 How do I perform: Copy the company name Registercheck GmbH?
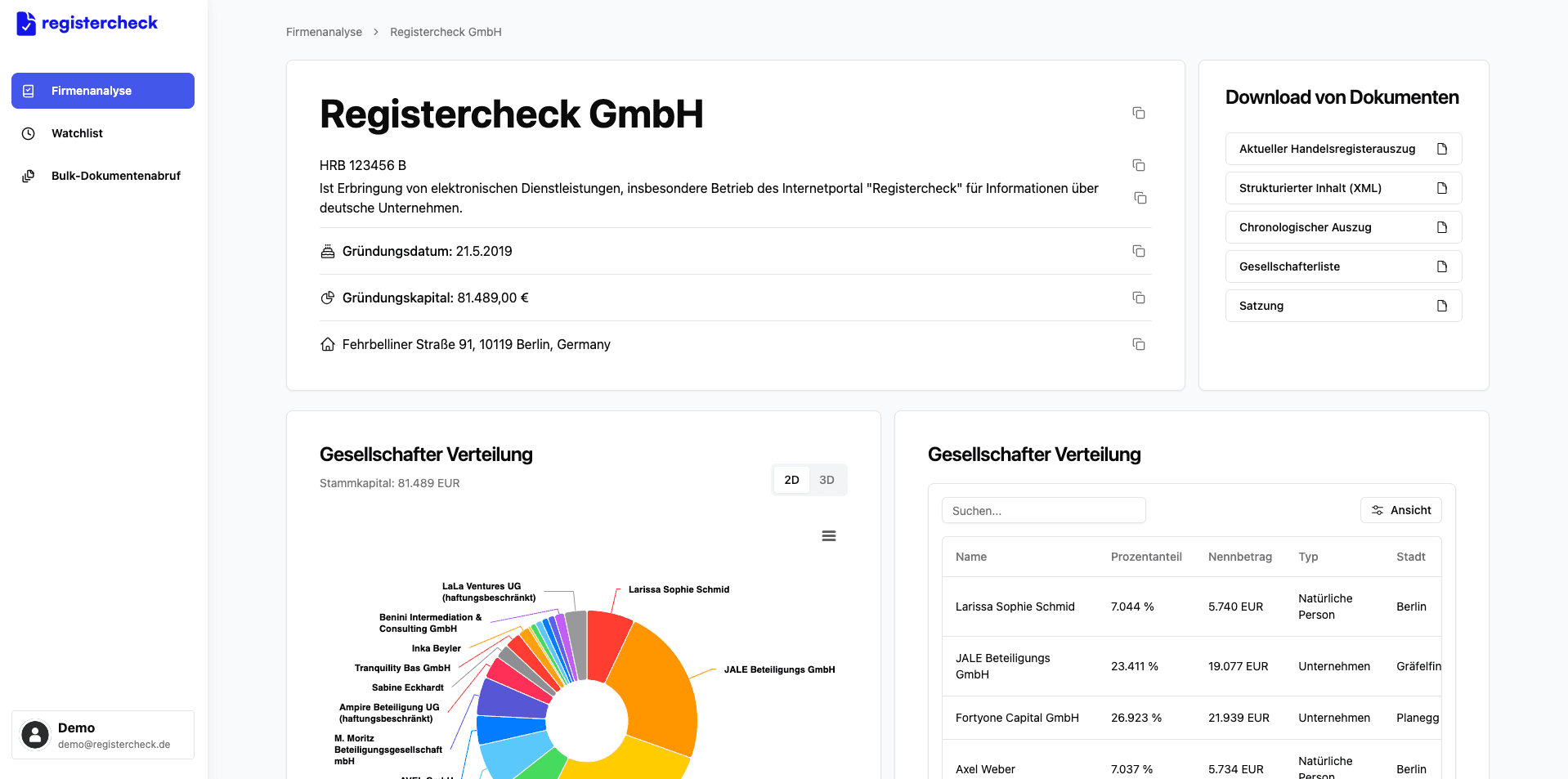[x=1139, y=113]
